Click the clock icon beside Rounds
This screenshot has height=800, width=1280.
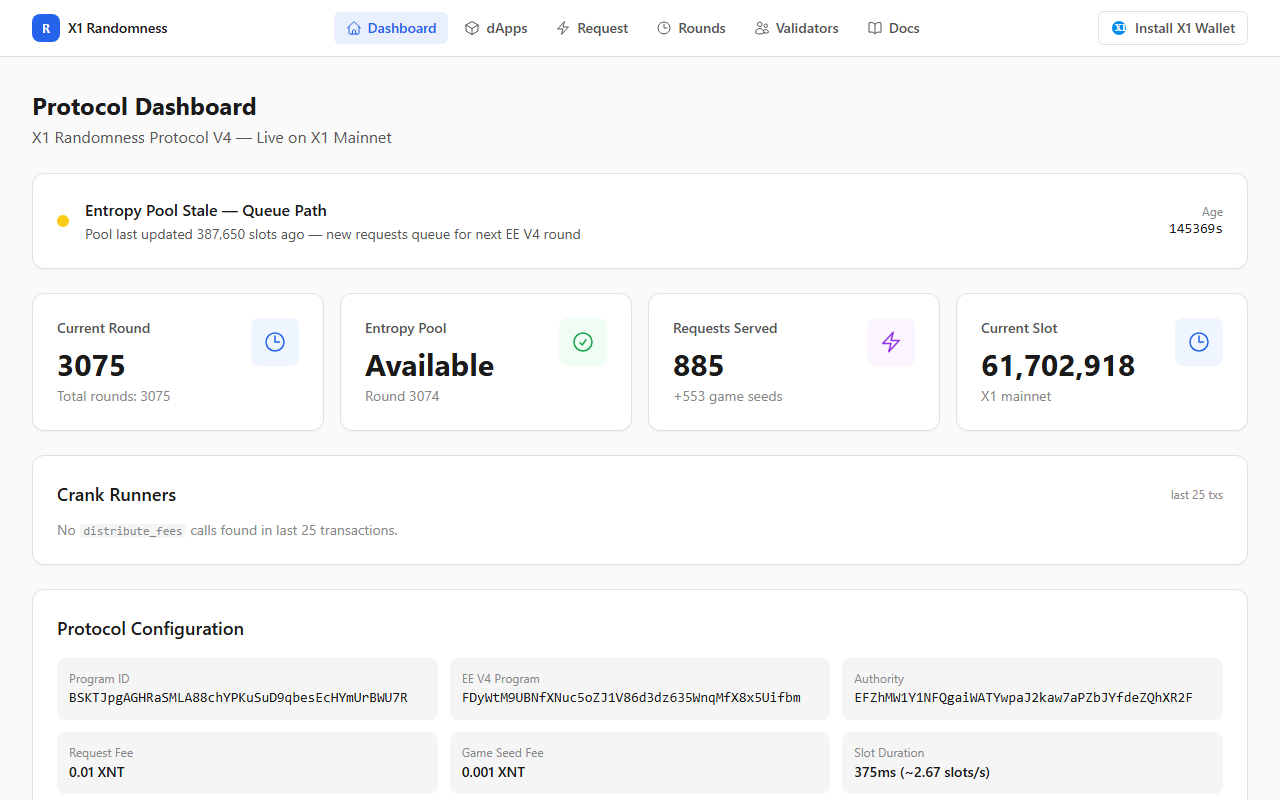click(664, 28)
